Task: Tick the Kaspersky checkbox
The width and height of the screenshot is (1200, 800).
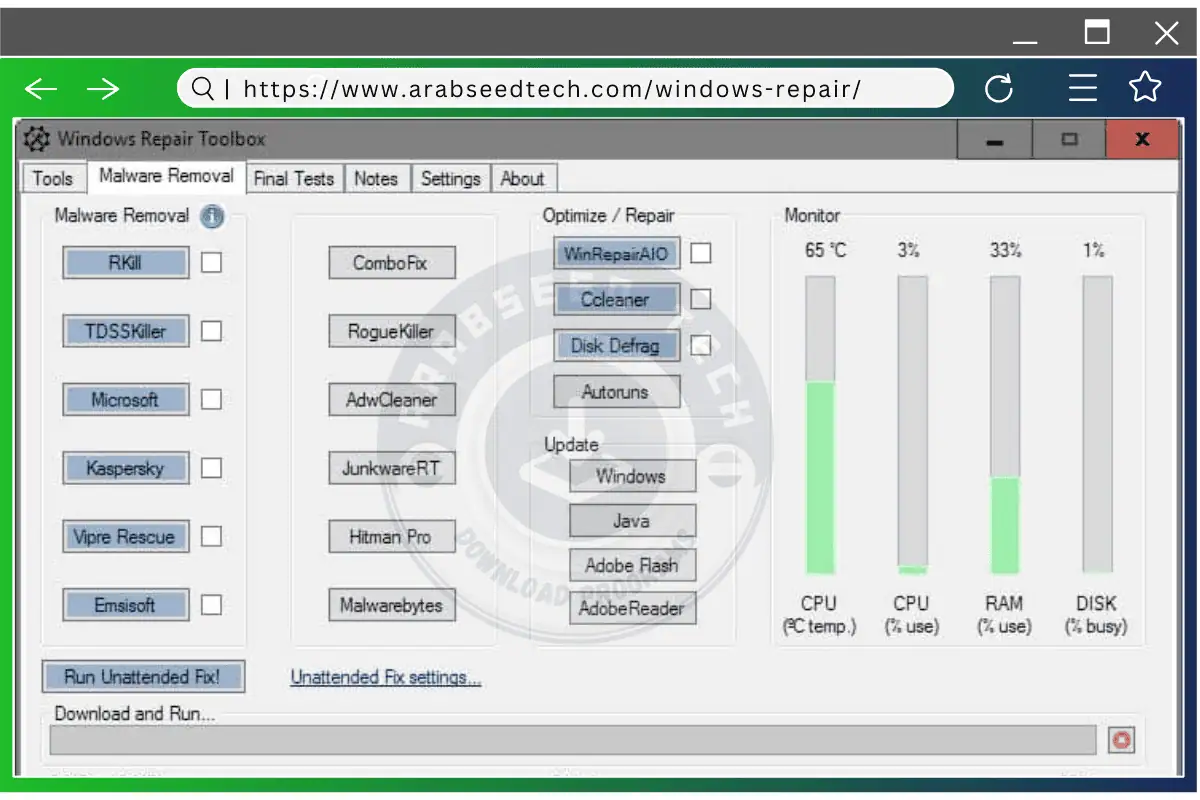Action: click(211, 468)
